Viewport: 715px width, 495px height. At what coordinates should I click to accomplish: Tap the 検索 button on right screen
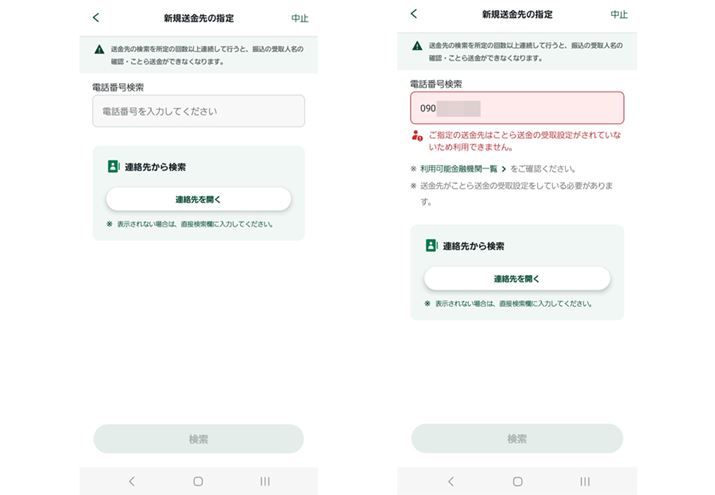[x=517, y=438]
